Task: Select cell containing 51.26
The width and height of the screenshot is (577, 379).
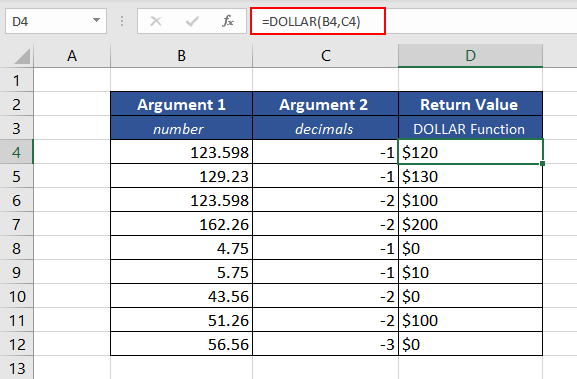Action: click(181, 320)
